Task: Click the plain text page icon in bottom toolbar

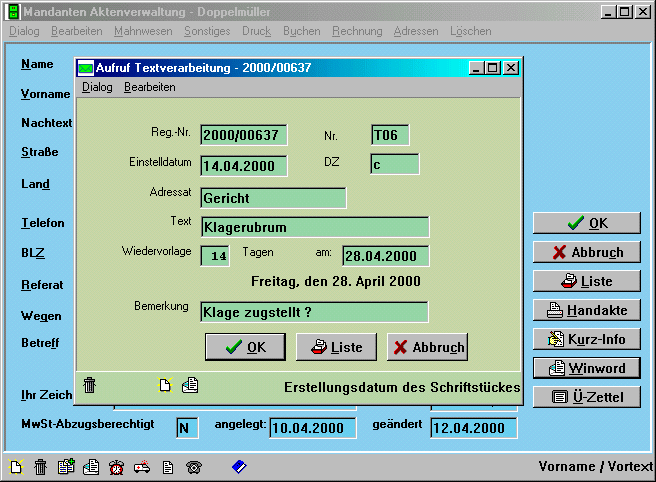Action: [168, 467]
